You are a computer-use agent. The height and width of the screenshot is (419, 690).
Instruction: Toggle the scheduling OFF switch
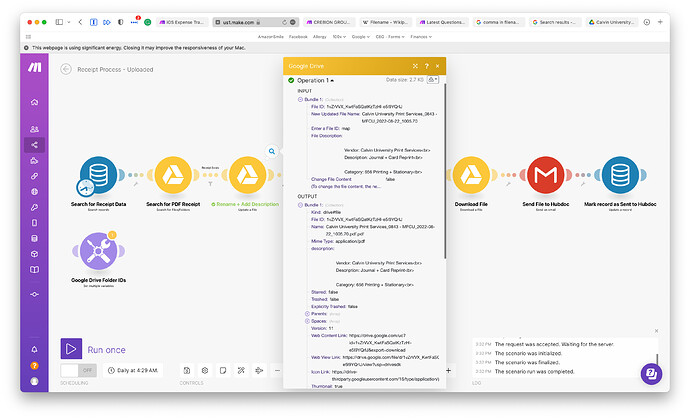pyautogui.click(x=79, y=370)
